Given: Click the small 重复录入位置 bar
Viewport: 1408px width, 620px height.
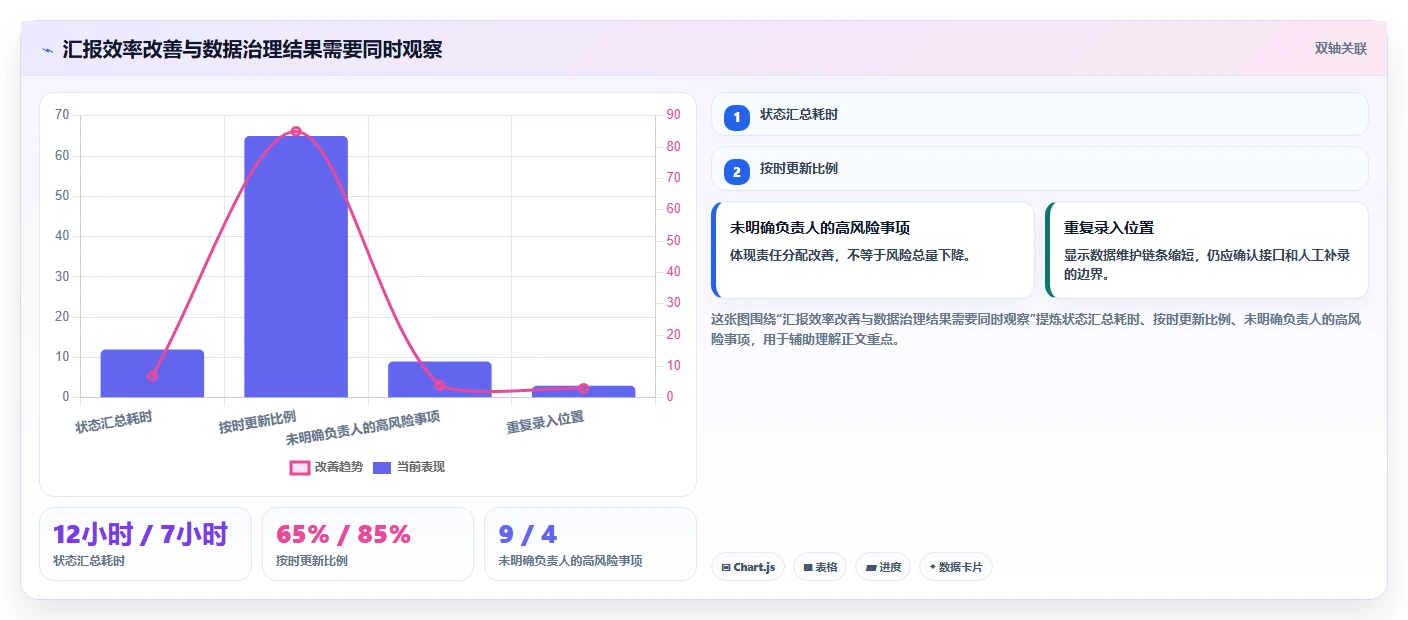Looking at the screenshot, I should coord(583,391).
